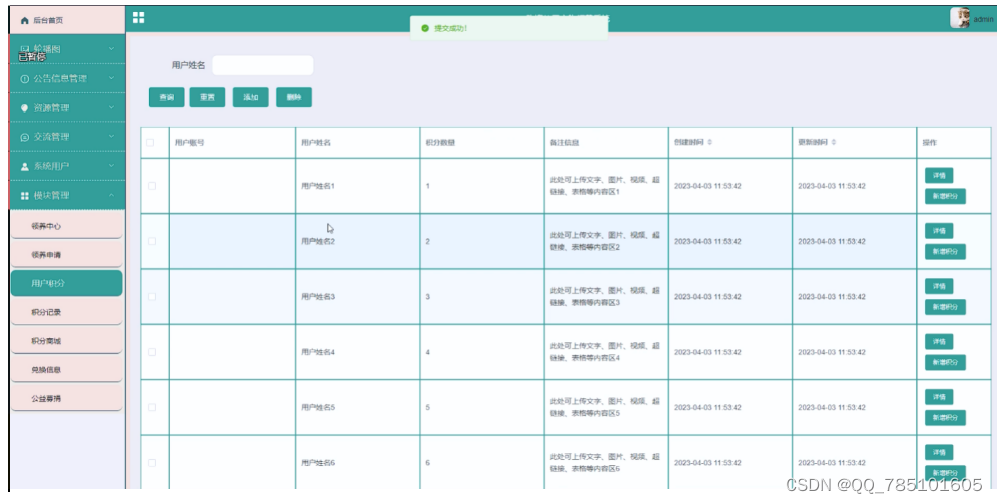The height and width of the screenshot is (503, 997).
Task: Focus the 用户姓名 search input field
Action: [x=262, y=65]
